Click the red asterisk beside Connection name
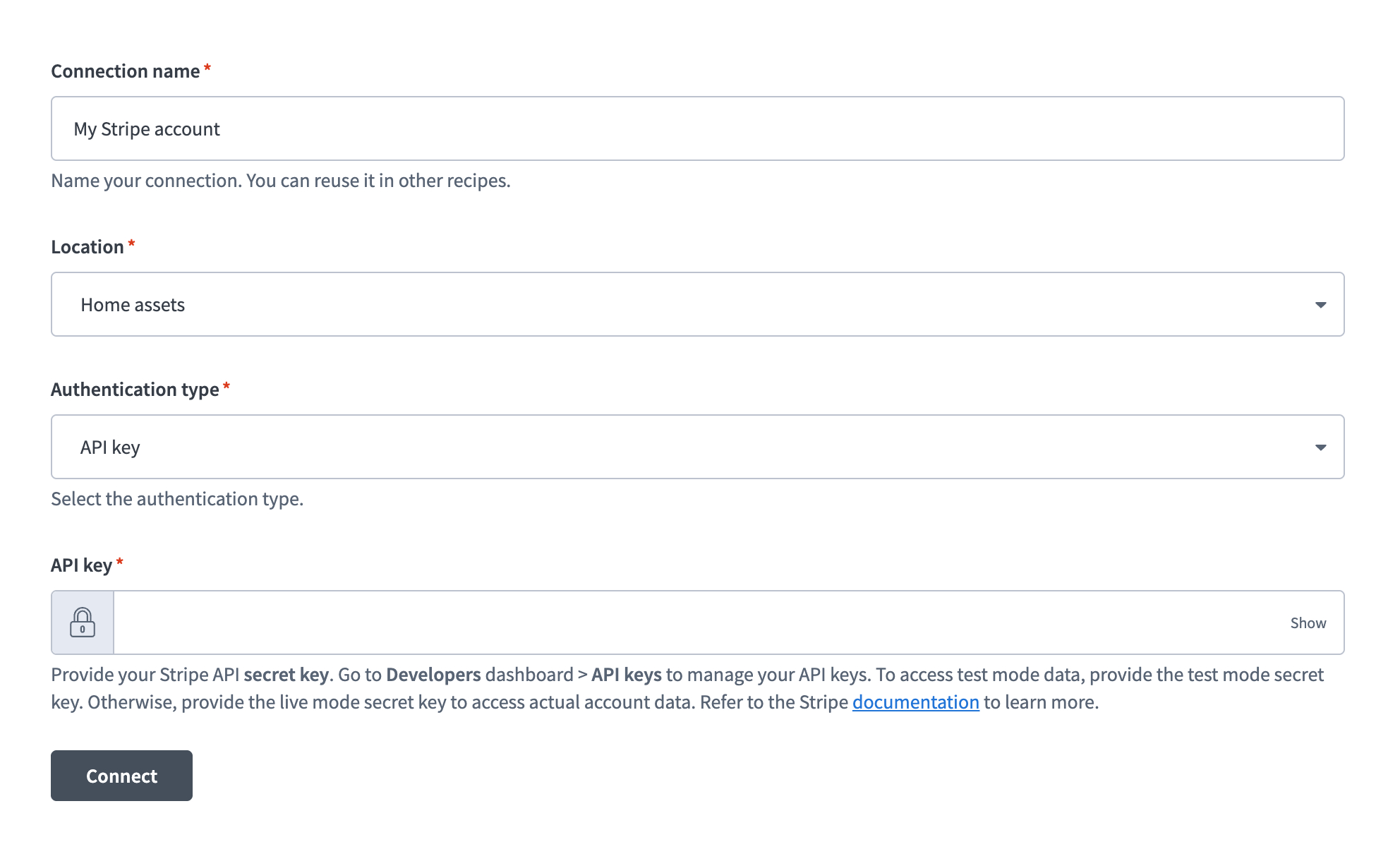The image size is (1400, 854). pos(207,68)
